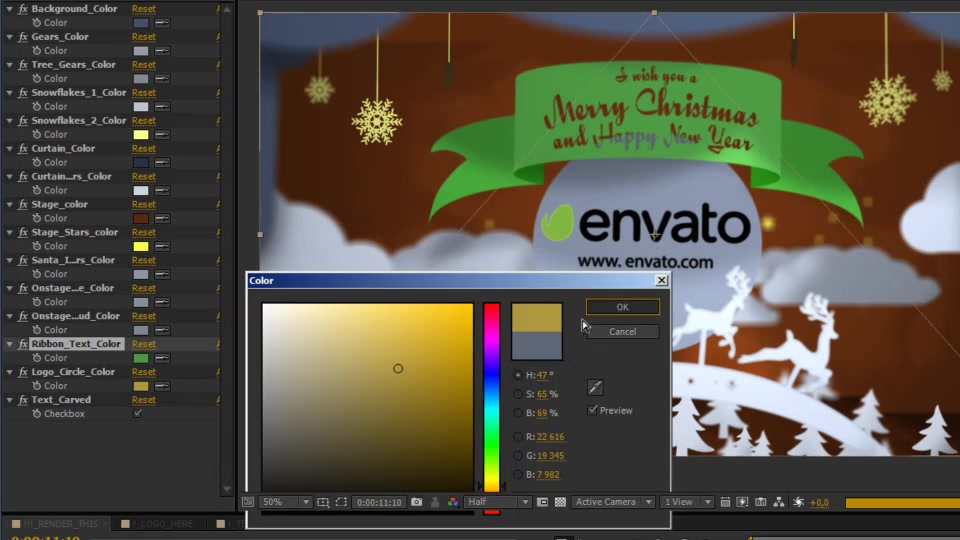Open grid and guide options icon
This screenshot has width=960, height=540.
(x=323, y=502)
